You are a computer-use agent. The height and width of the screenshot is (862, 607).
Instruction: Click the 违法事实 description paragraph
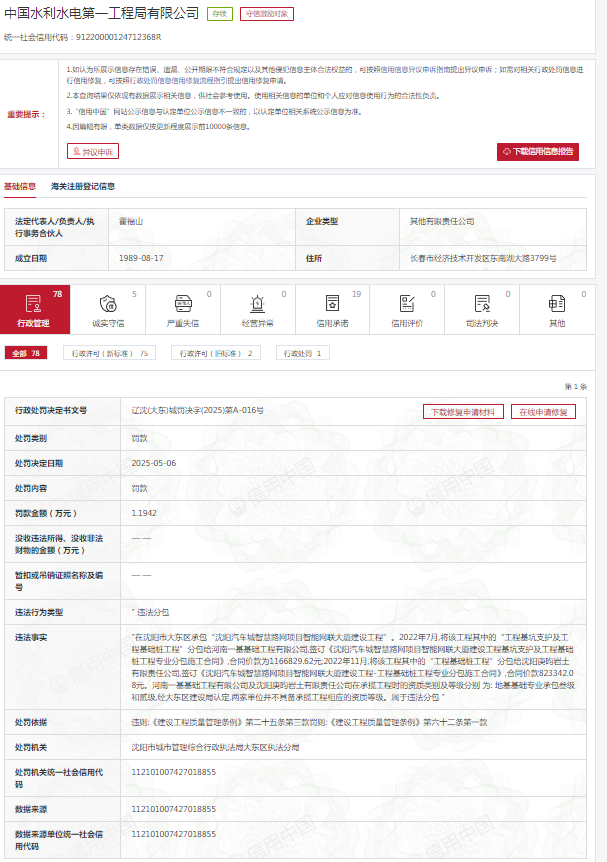click(x=353, y=667)
